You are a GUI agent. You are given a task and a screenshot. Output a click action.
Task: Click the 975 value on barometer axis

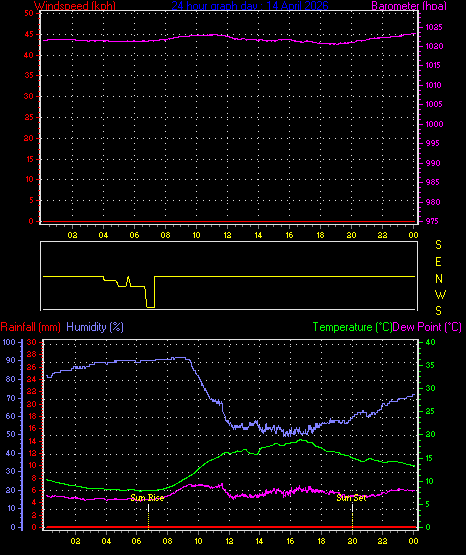pos(432,221)
